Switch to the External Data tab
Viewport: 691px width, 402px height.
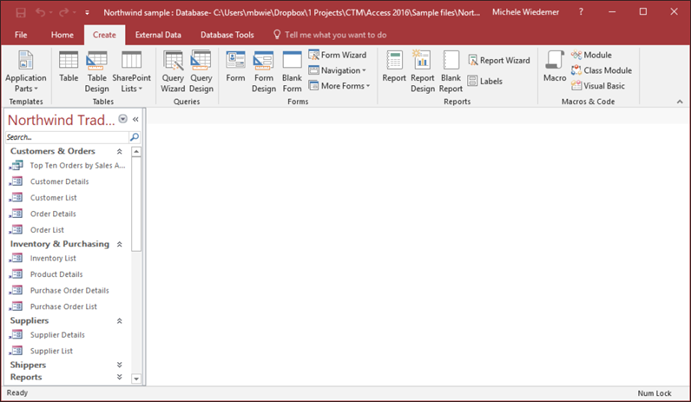point(158,35)
